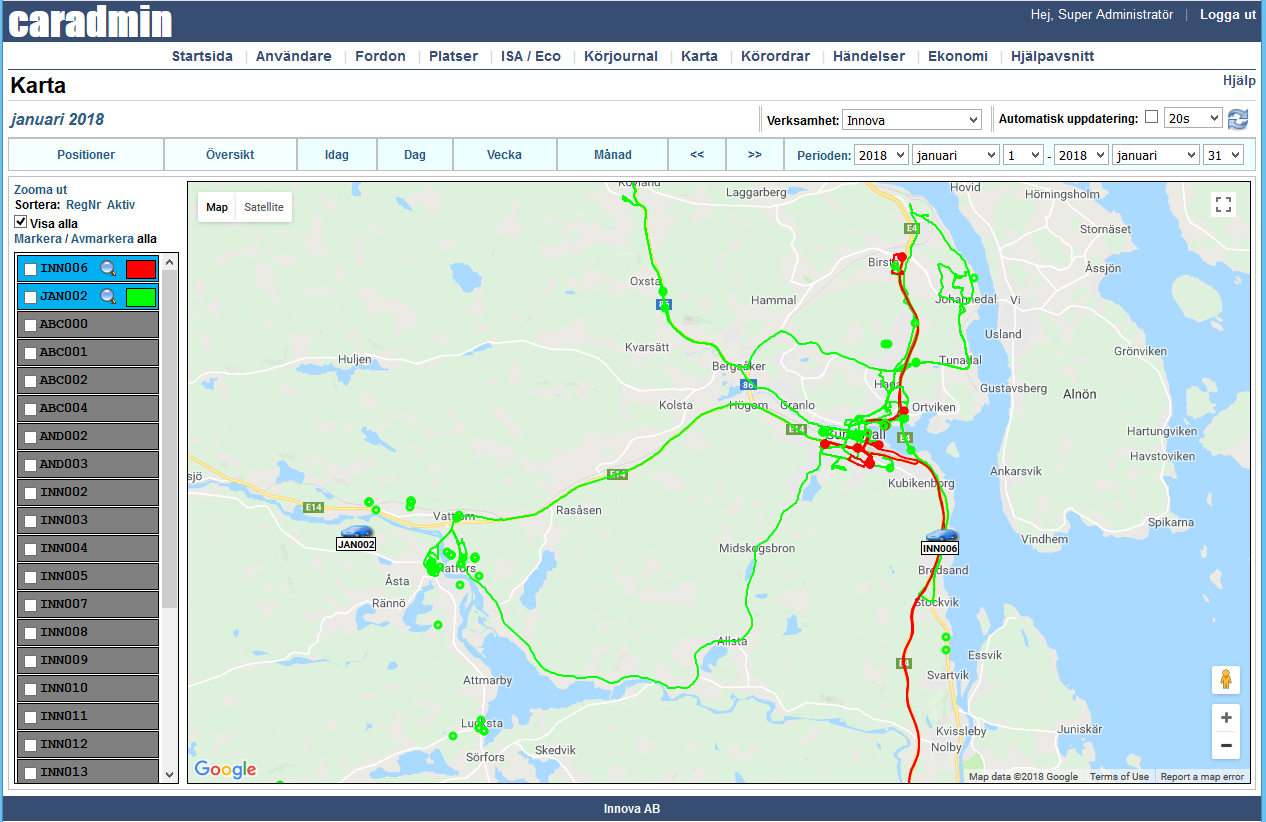The image size is (1266, 822).
Task: Open the Fordon menu
Action: point(380,56)
